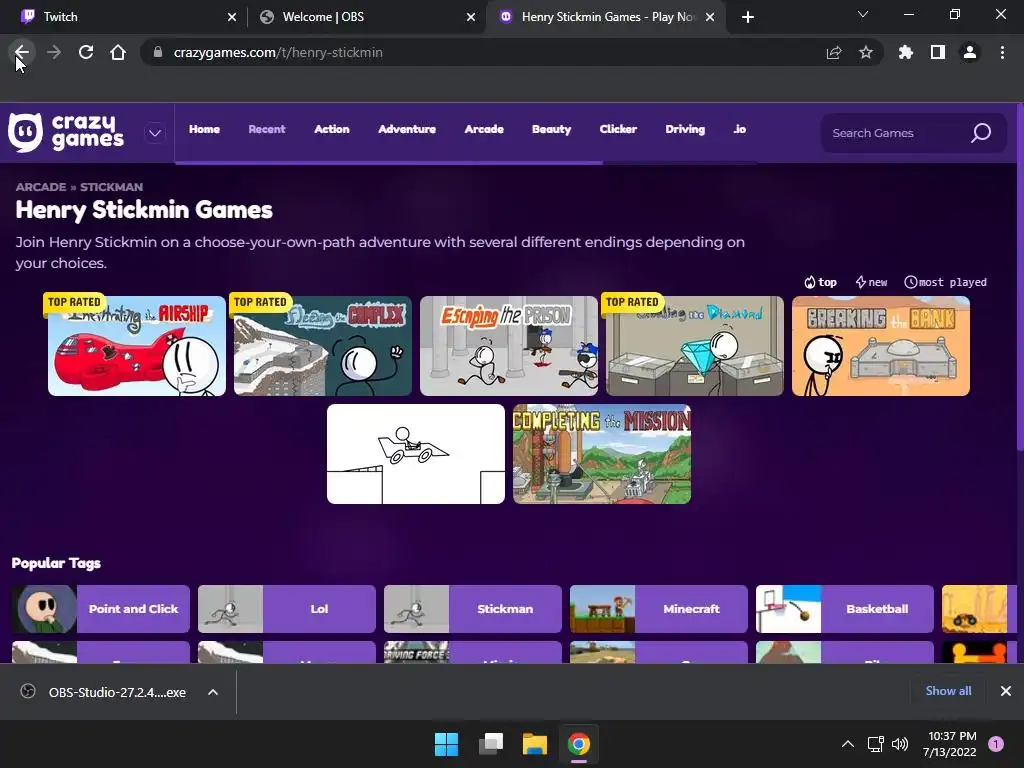Open the volume control in system tray
Viewport: 1024px width, 768px height.
coord(900,744)
